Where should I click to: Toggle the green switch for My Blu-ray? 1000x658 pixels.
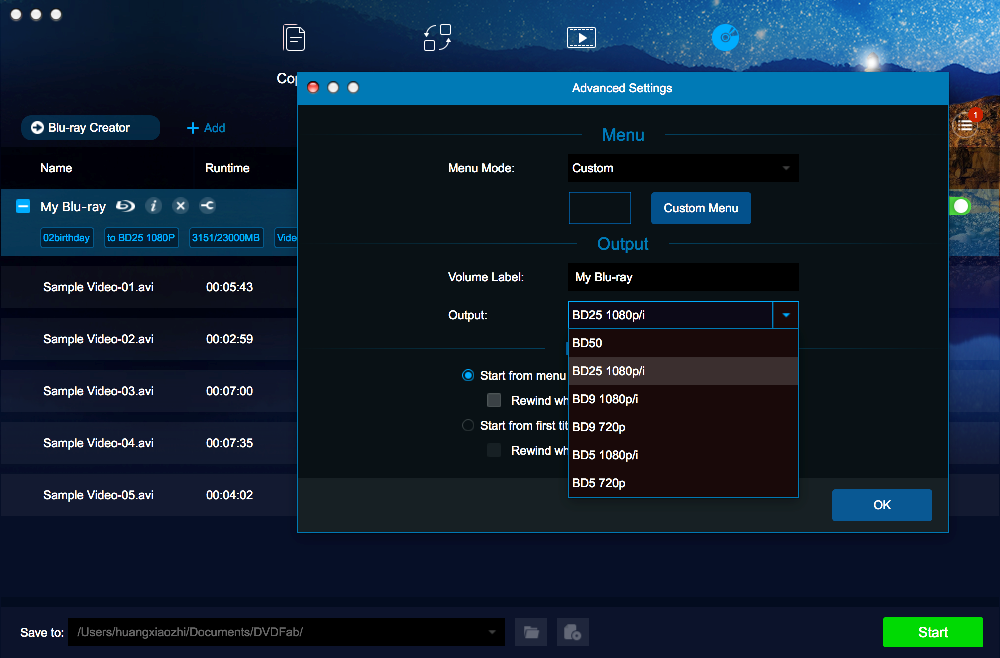(960, 206)
